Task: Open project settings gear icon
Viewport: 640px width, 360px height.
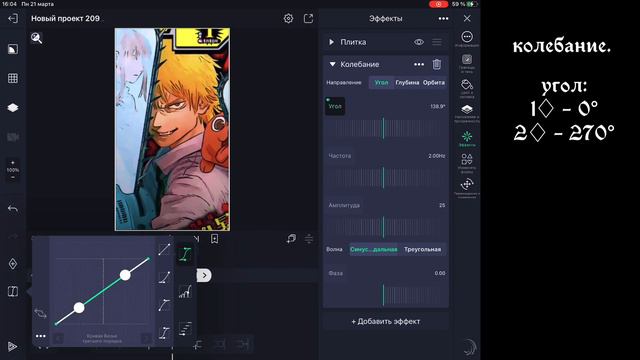Action: 288,18
